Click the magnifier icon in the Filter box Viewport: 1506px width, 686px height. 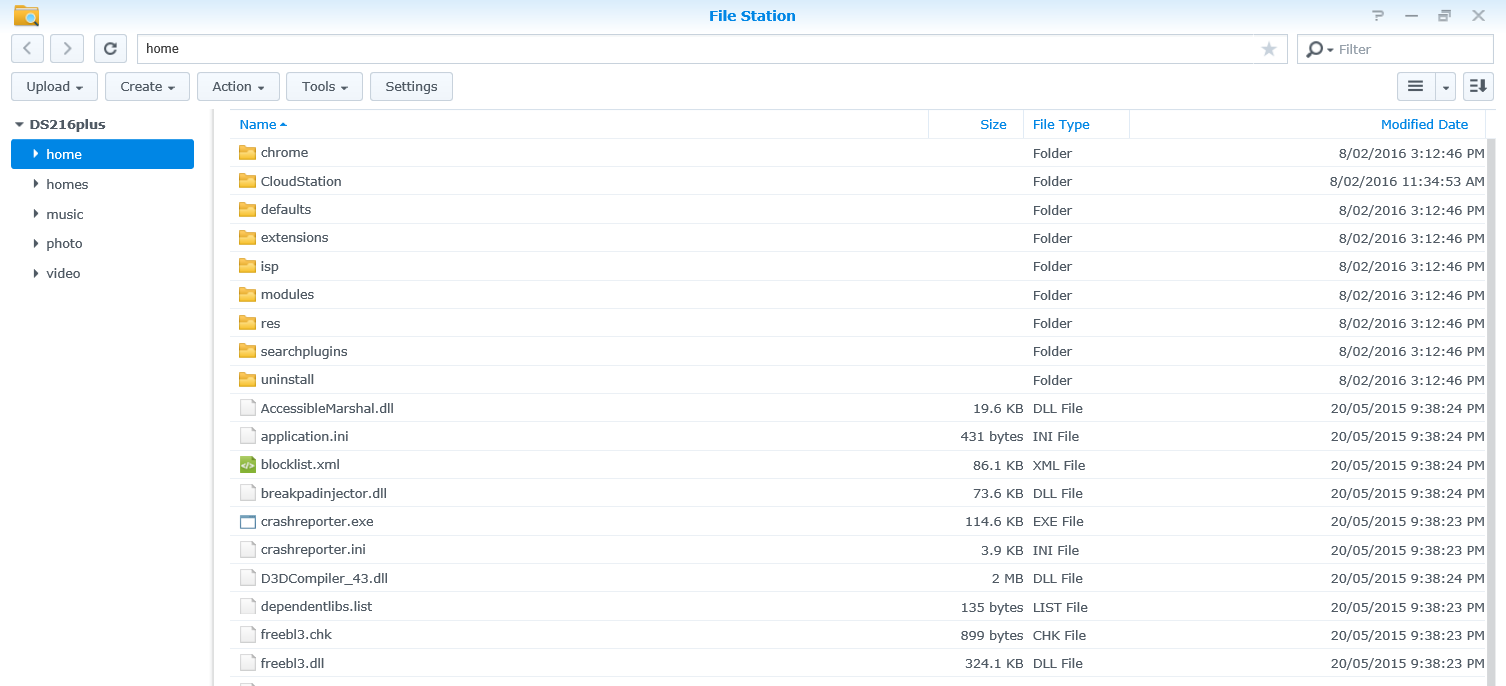pos(1315,48)
